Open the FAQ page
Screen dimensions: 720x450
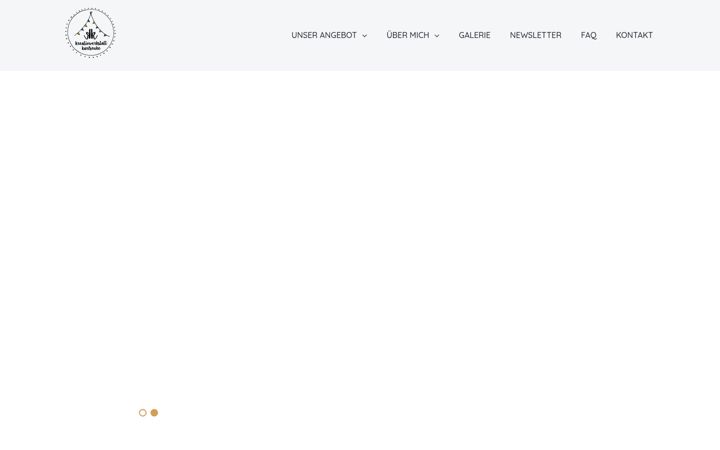click(x=589, y=35)
